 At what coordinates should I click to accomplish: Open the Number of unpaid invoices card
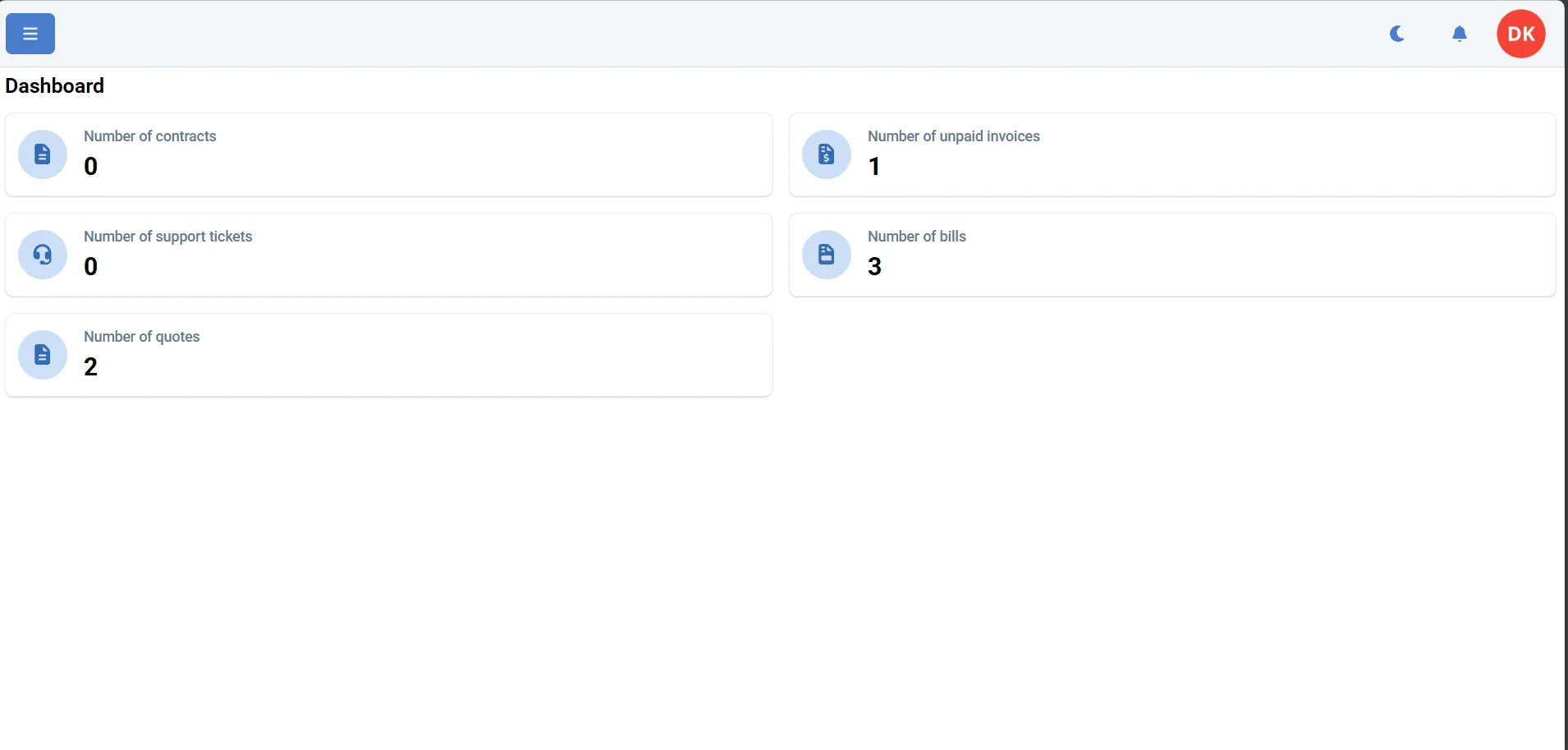coord(1172,154)
